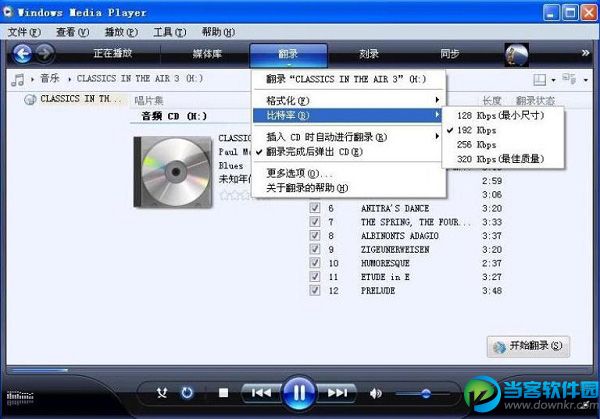Click the playback seek progress bar
600x419 pixels.
[x=299, y=370]
